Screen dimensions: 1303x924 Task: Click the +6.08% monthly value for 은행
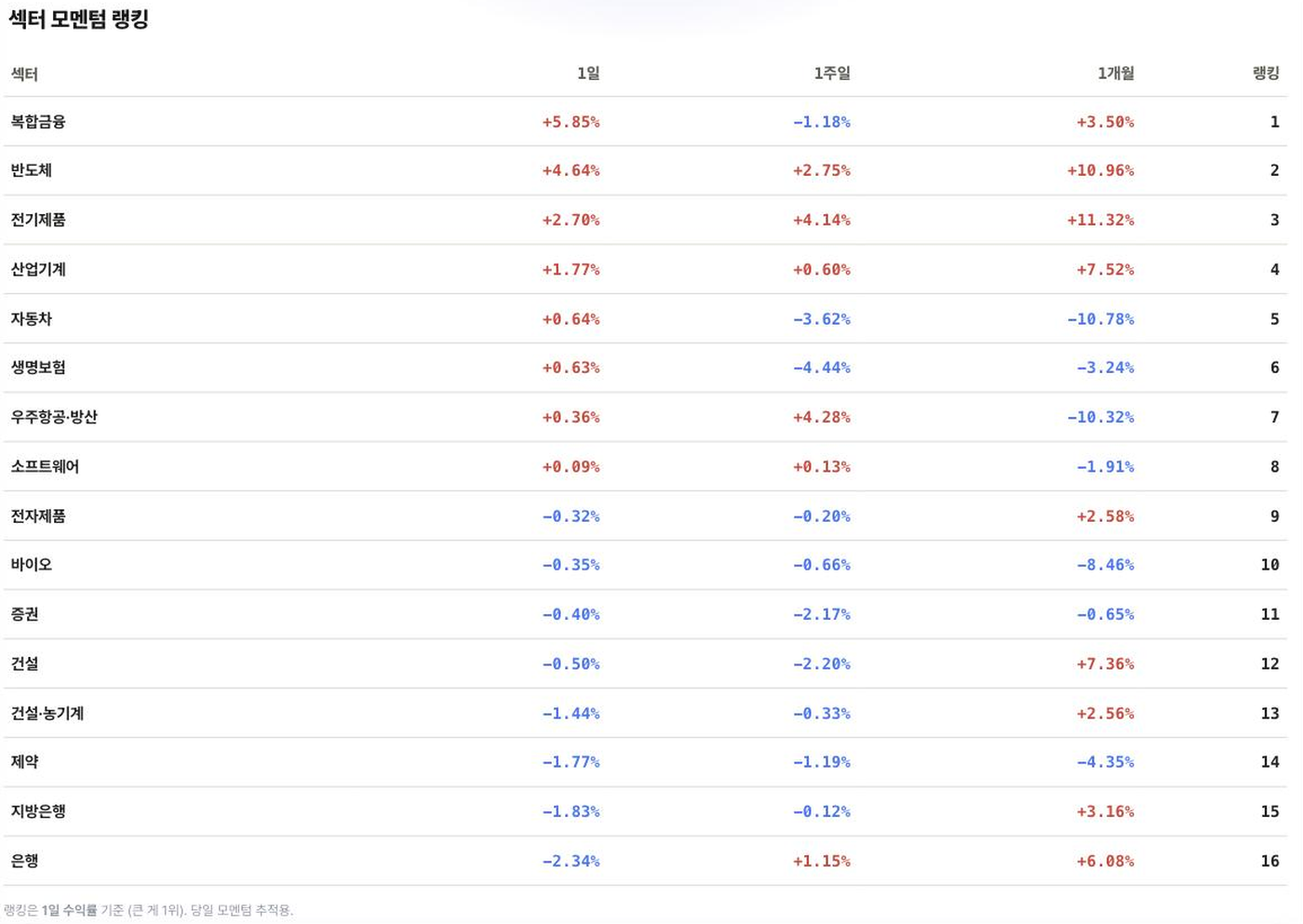pos(1105,861)
